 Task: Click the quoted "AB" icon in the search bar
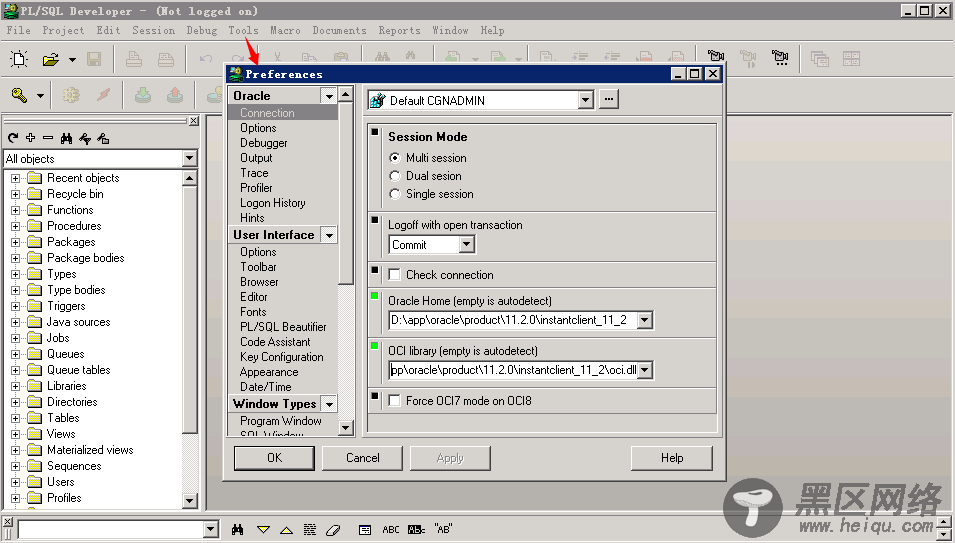point(443,529)
